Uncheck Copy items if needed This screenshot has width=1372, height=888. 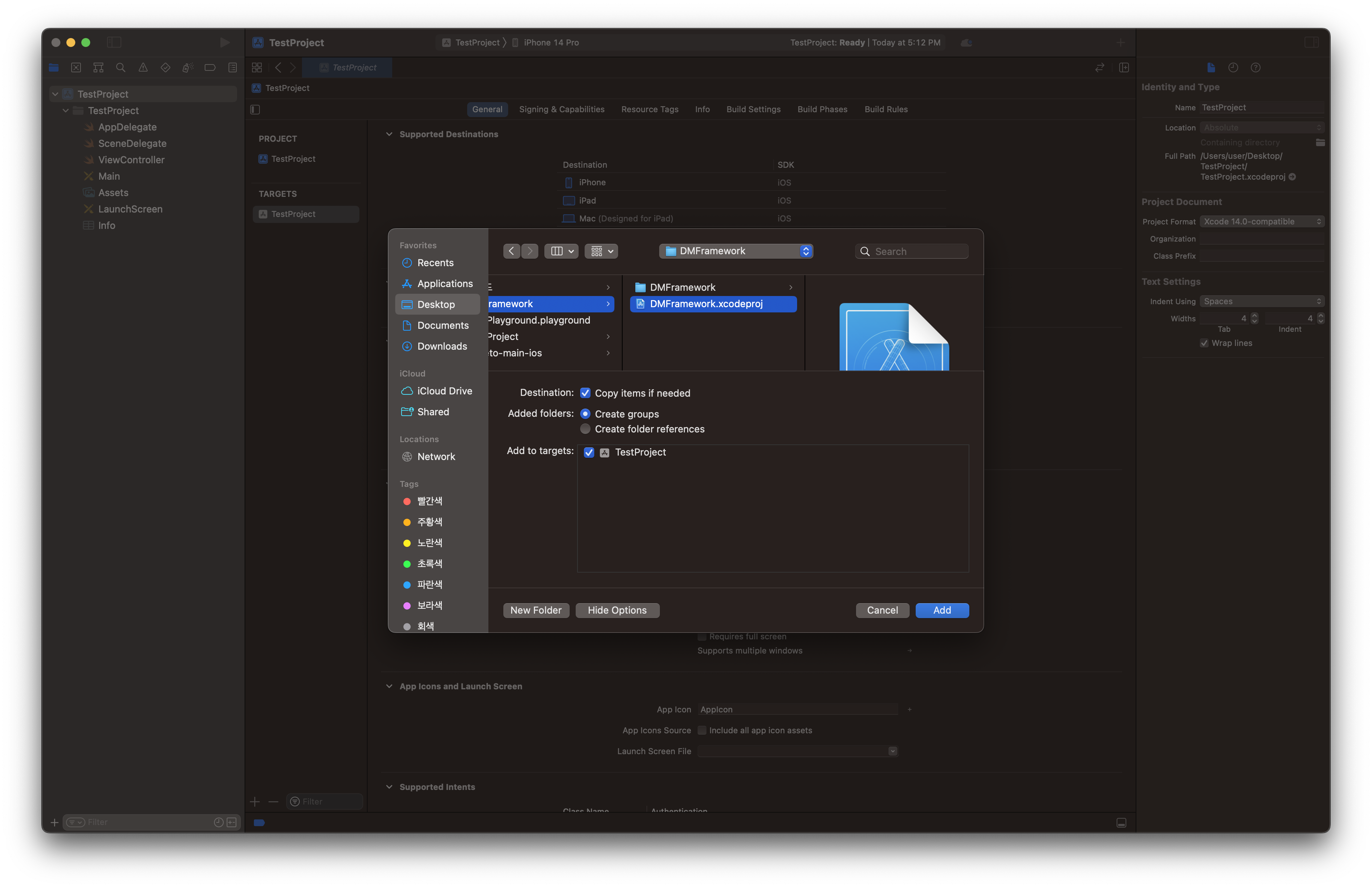(585, 393)
